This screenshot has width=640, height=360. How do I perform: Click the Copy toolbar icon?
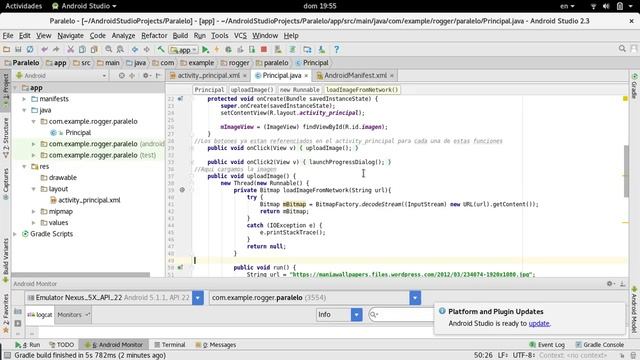click(82, 49)
